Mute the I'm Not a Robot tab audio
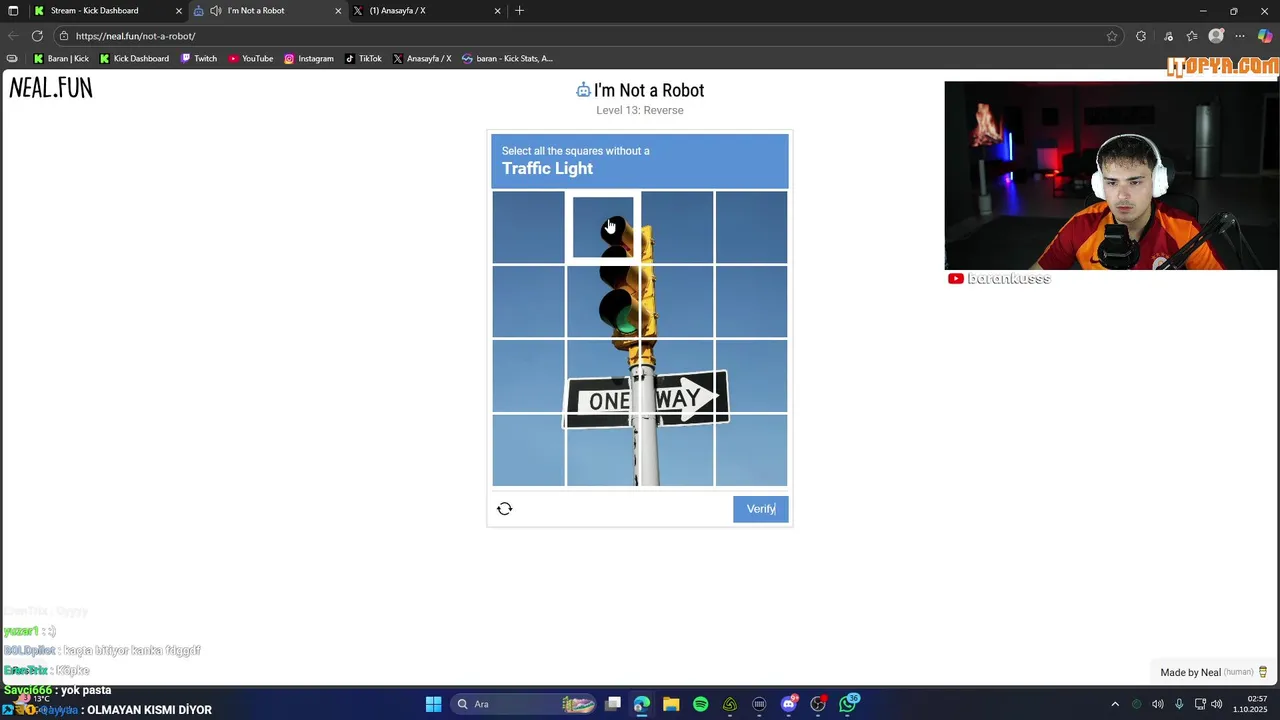 tap(216, 10)
